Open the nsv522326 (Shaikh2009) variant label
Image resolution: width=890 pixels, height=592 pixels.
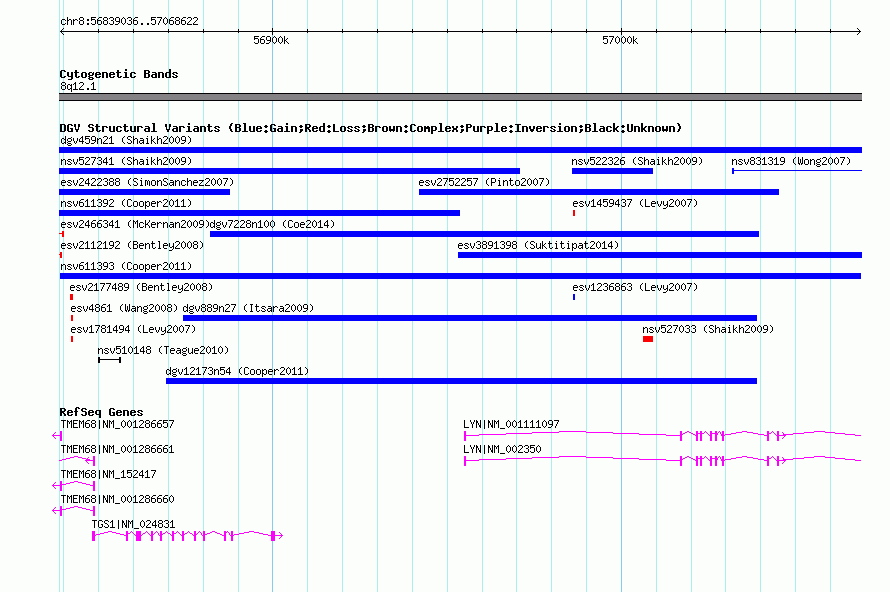(637, 161)
